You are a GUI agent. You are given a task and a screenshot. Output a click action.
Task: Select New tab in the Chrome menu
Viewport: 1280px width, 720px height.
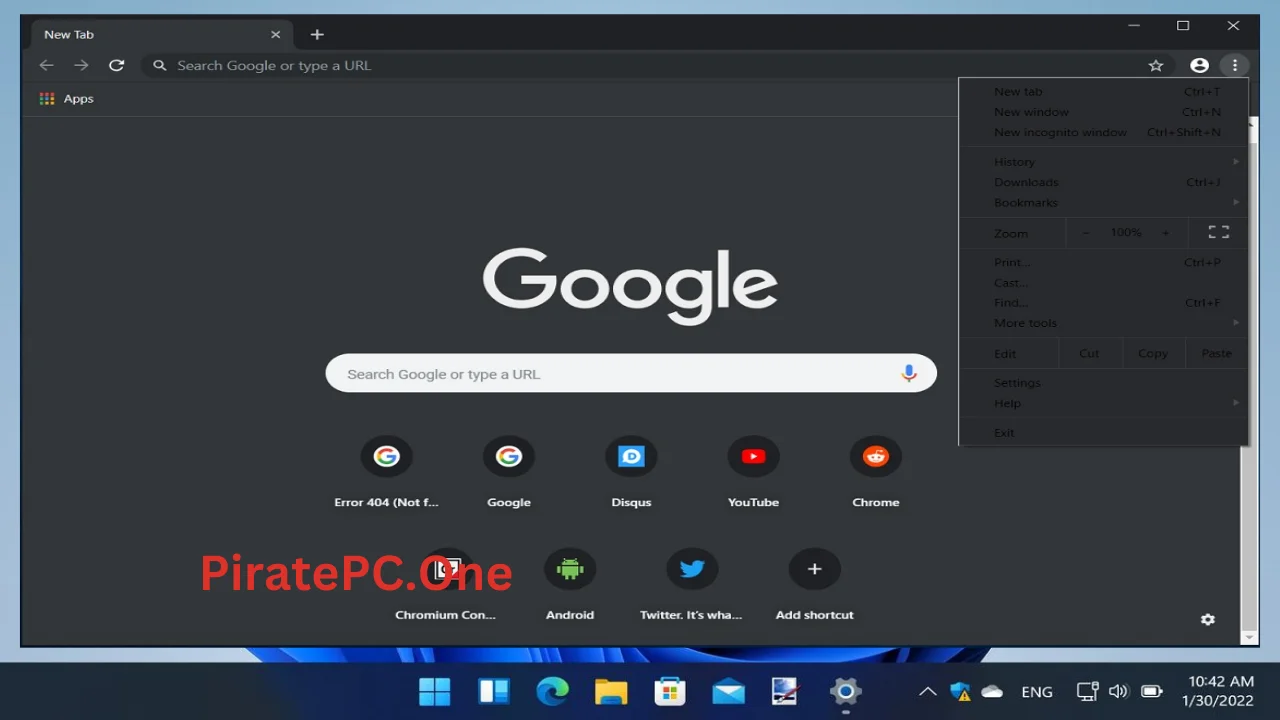tap(1104, 92)
